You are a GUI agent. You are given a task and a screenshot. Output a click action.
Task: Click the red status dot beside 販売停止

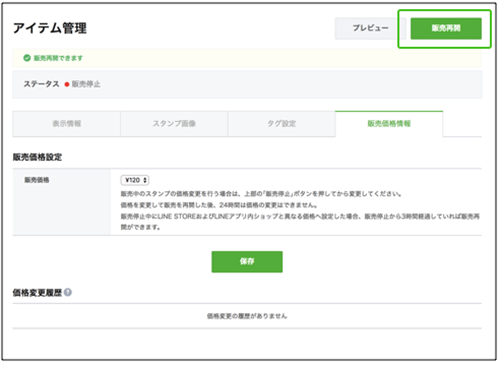click(67, 84)
